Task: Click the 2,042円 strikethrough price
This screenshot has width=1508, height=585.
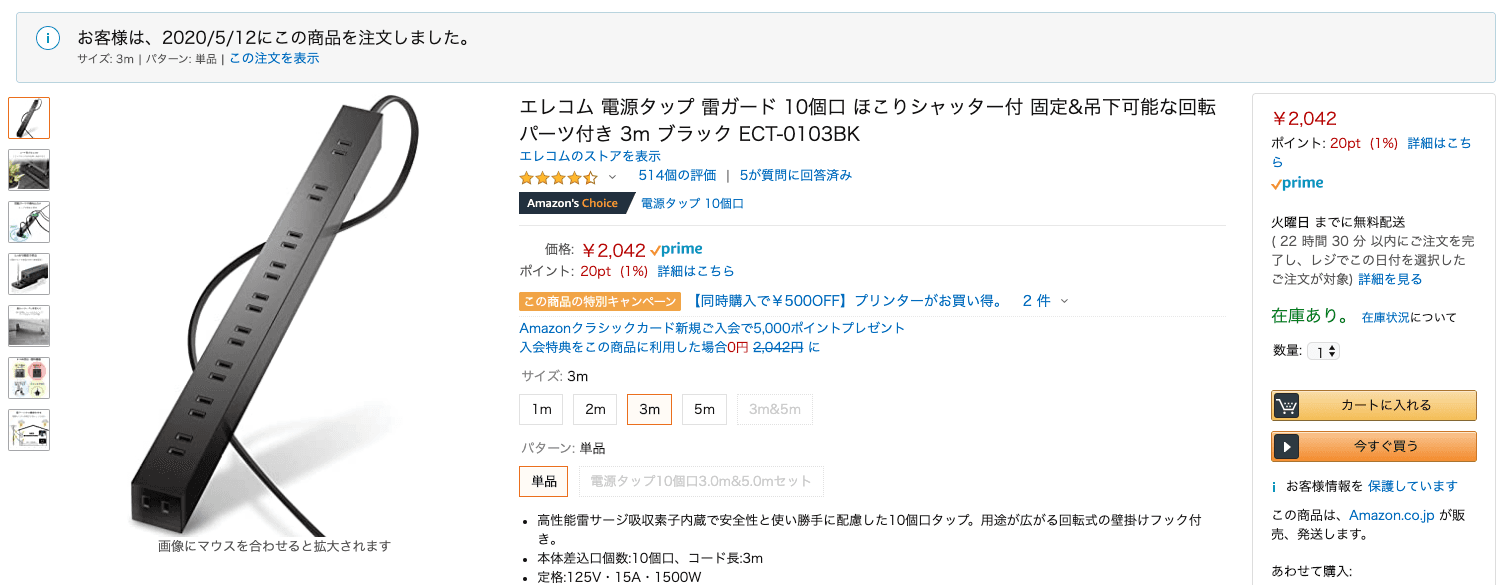Action: (x=778, y=347)
